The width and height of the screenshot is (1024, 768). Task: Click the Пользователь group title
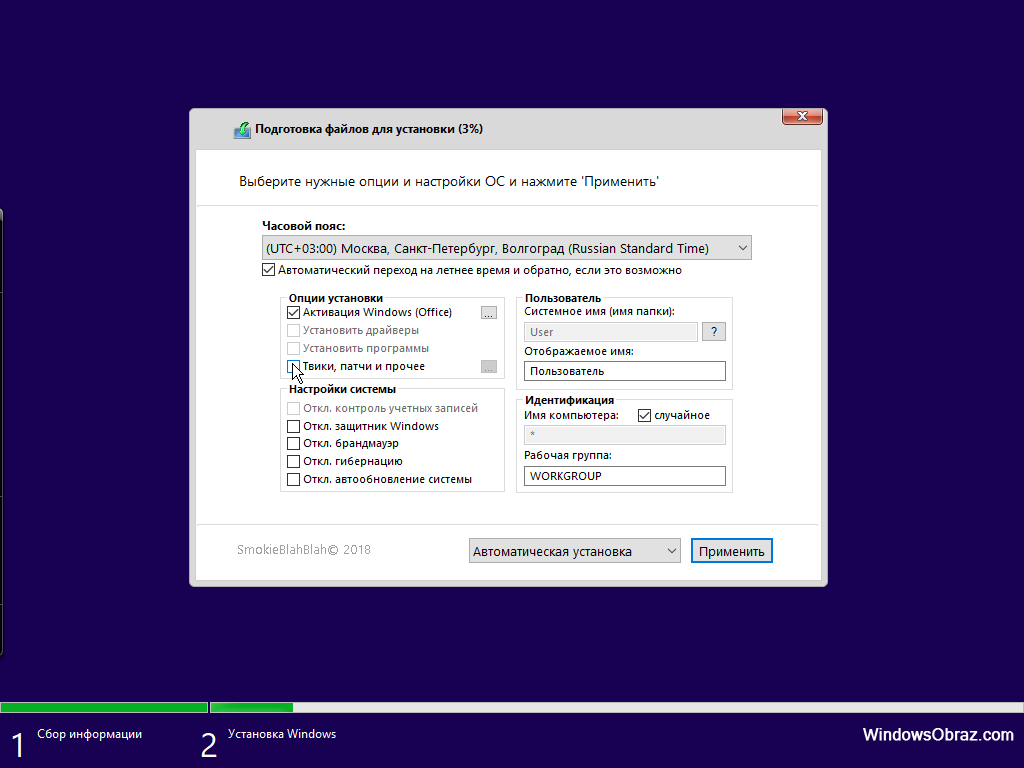pyautogui.click(x=563, y=298)
